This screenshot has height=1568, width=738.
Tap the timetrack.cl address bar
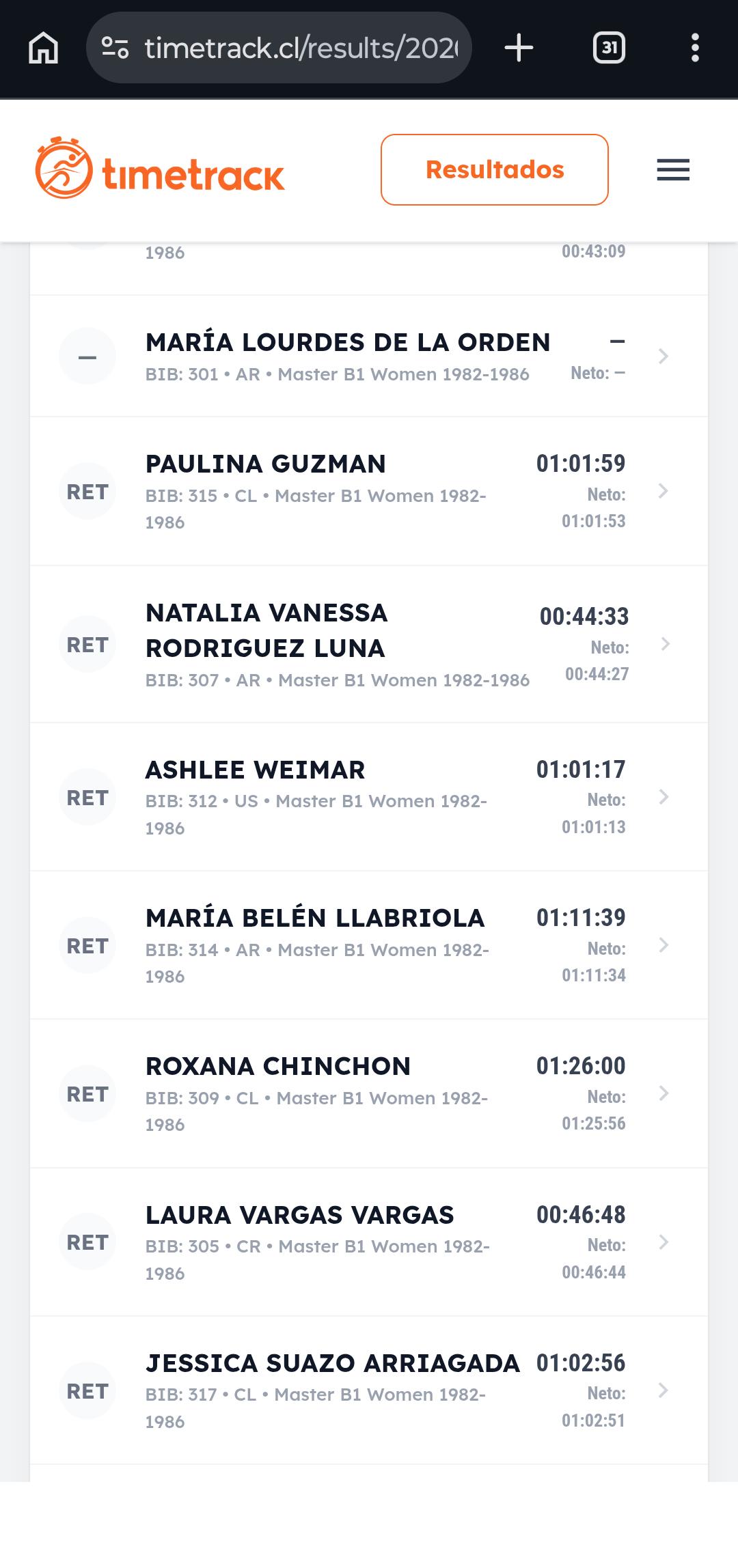[x=301, y=48]
